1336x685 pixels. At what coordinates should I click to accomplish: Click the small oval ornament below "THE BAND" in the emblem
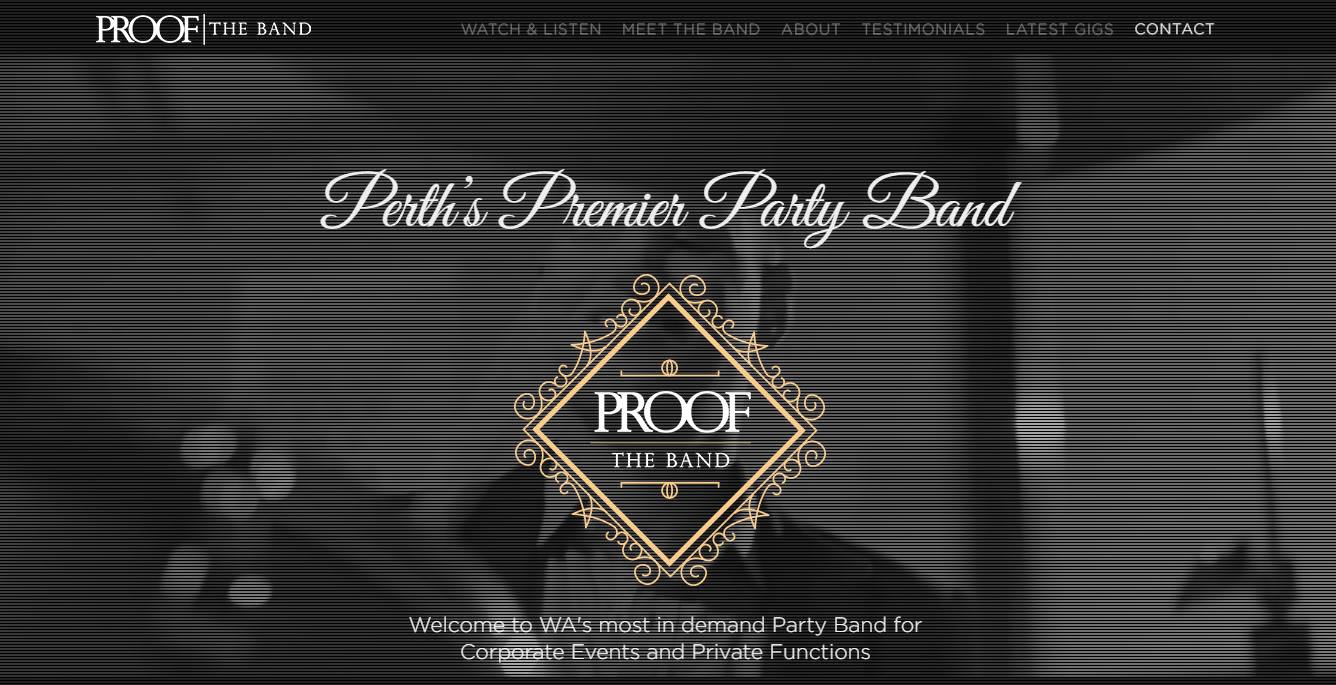669,491
